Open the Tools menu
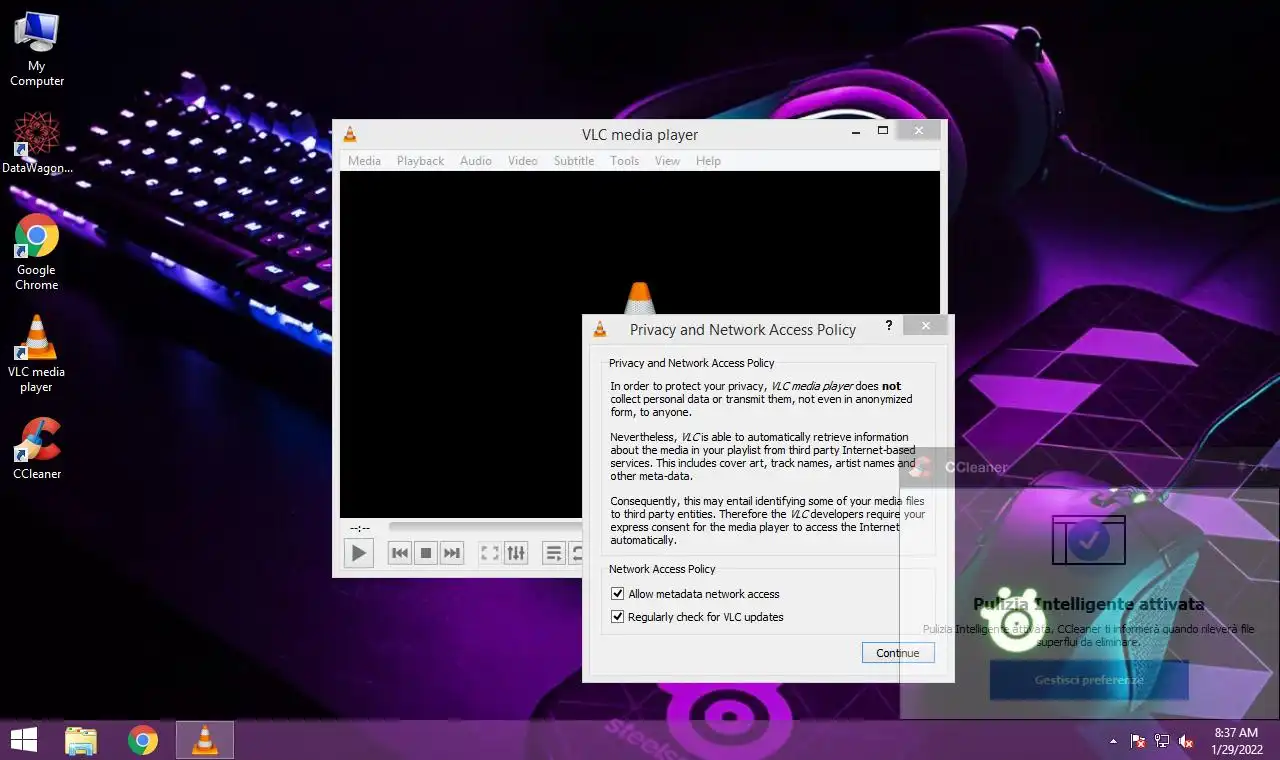 625,161
